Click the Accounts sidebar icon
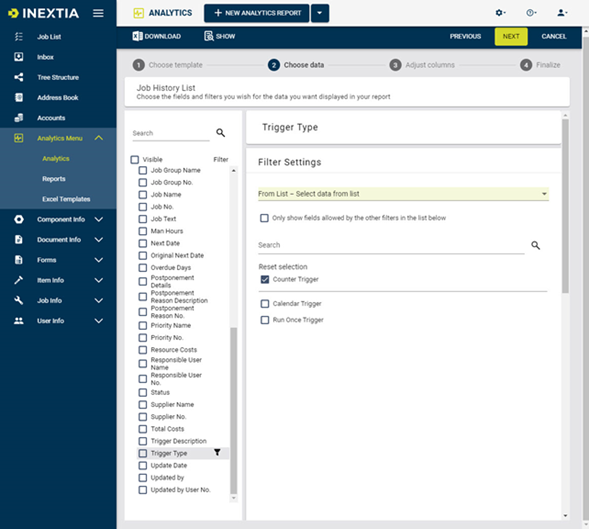This screenshot has height=529, width=589. click(x=18, y=118)
